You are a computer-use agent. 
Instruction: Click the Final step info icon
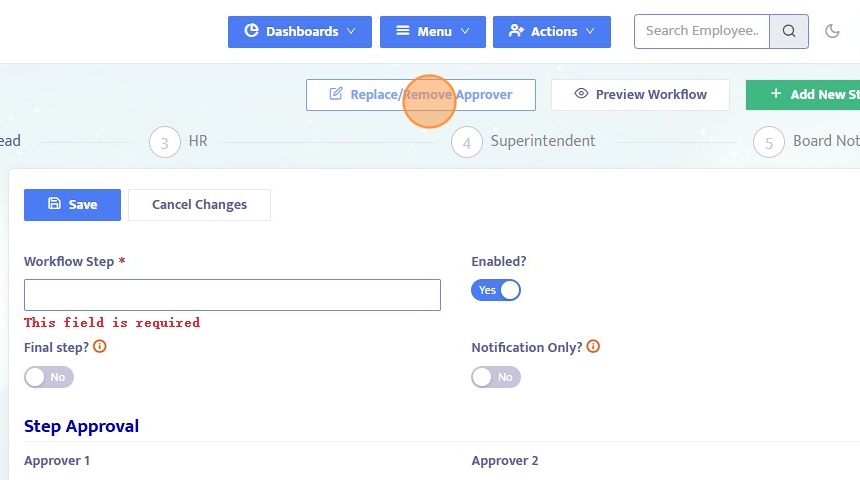click(x=100, y=347)
